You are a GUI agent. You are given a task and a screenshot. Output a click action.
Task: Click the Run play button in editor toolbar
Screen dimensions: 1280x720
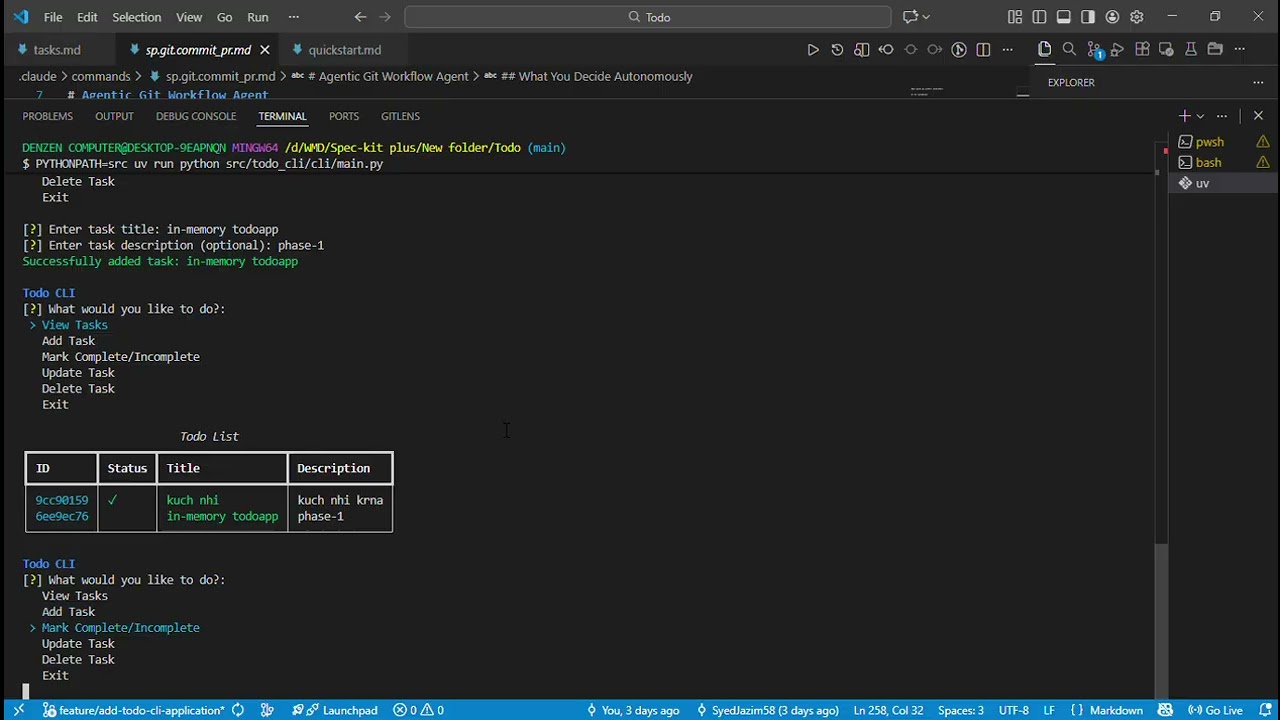click(x=813, y=50)
